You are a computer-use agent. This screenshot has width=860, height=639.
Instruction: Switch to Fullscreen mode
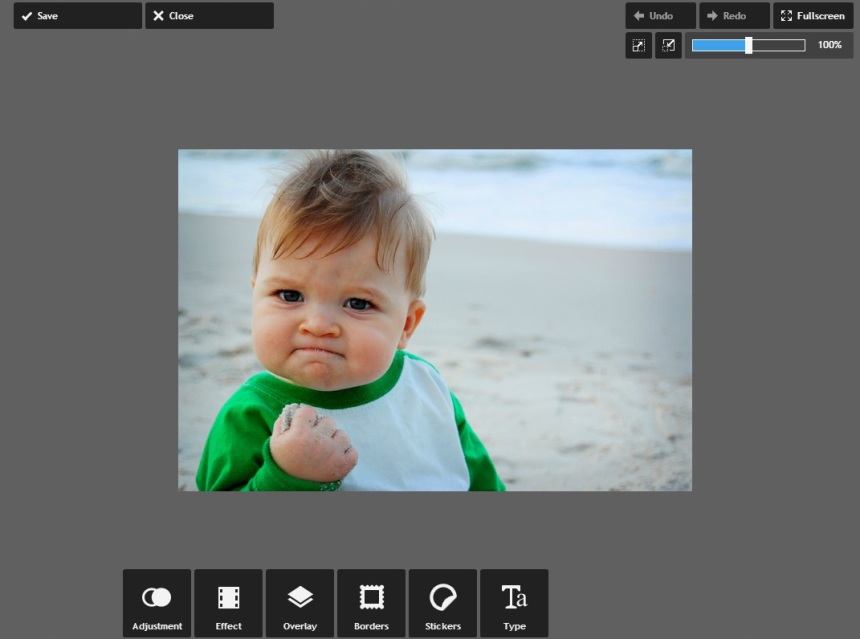click(x=813, y=16)
